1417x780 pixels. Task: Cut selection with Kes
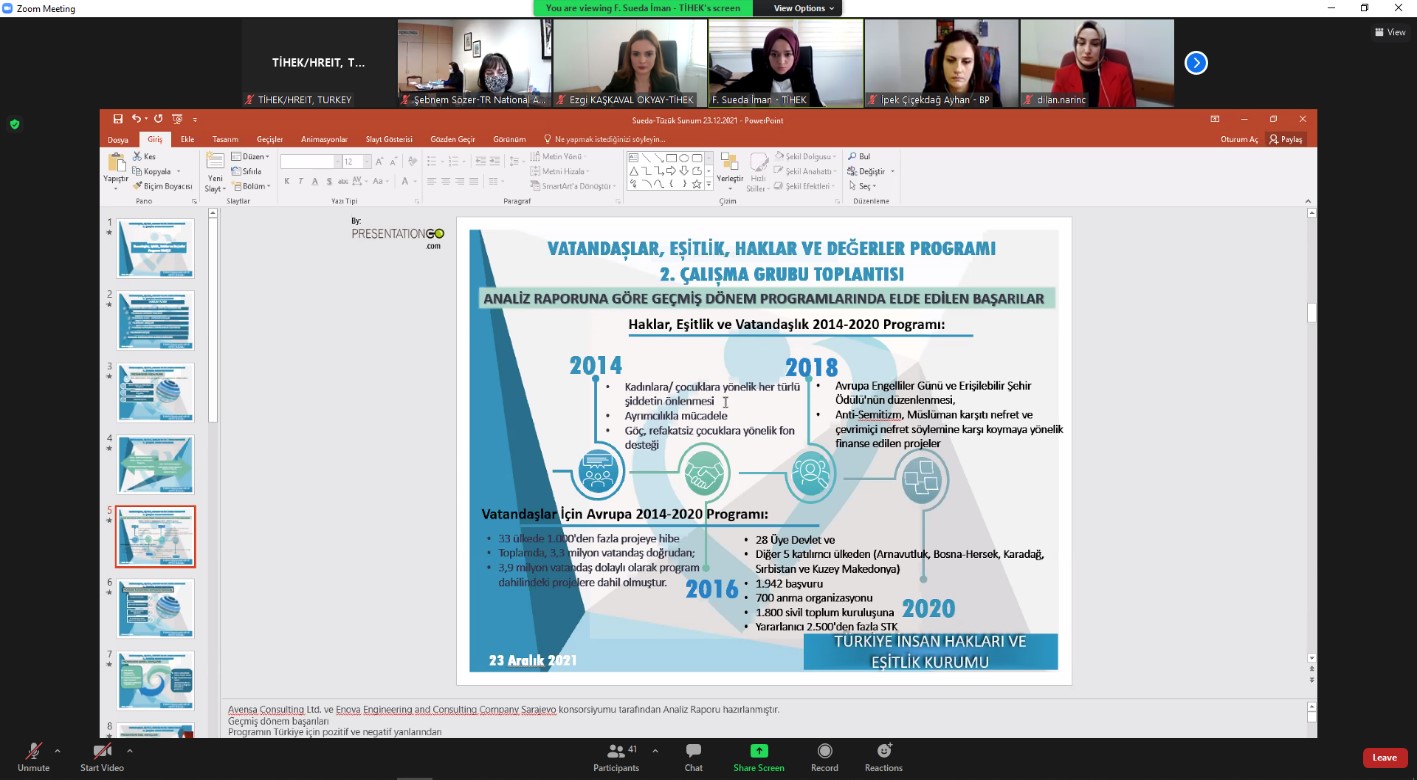pyautogui.click(x=144, y=157)
